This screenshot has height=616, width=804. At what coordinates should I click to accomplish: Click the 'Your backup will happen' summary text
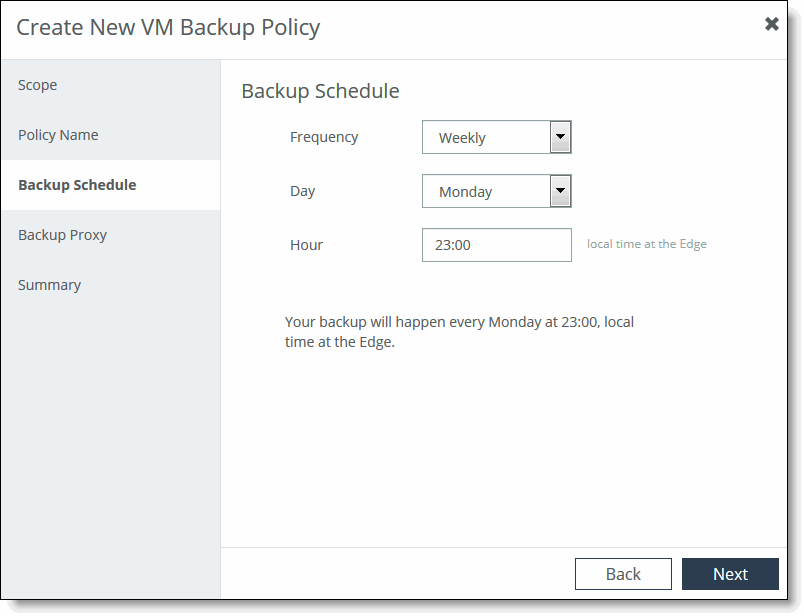pyautogui.click(x=459, y=332)
